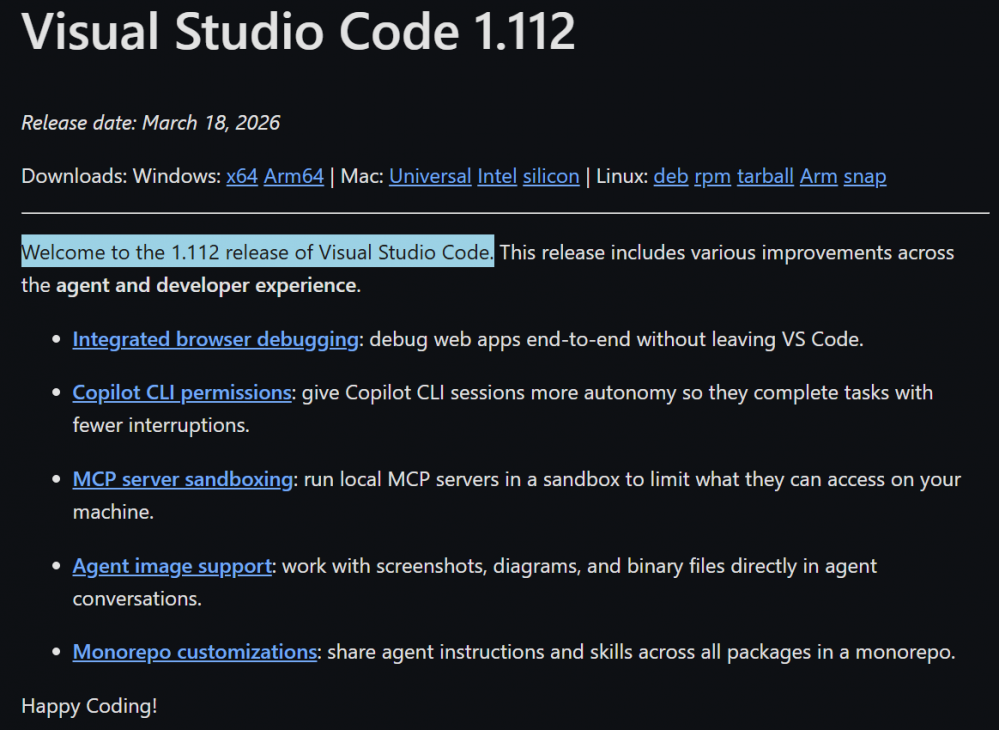This screenshot has width=999, height=730.
Task: Visit the Monorepo customizations link
Action: click(x=195, y=652)
